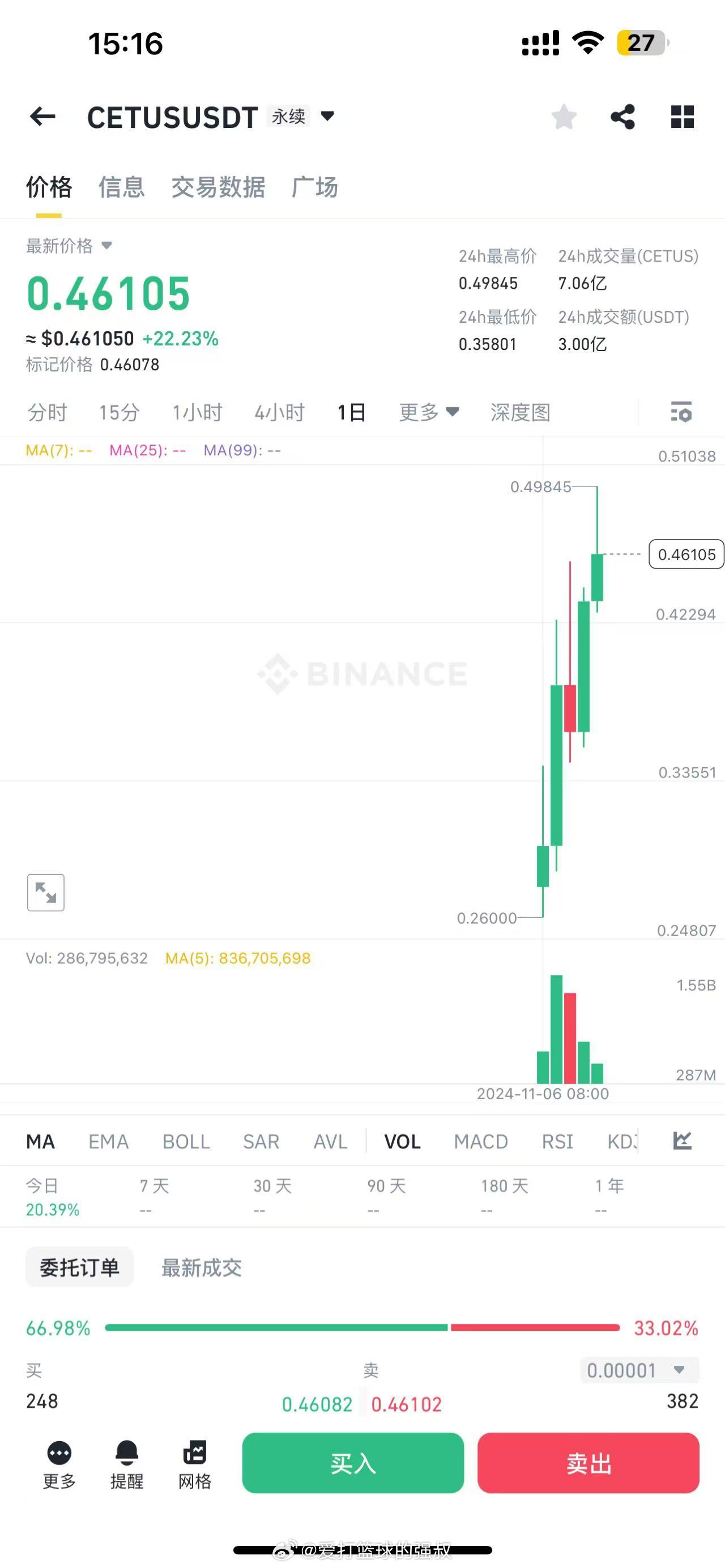Open the indicator chart settings icon
Viewport: 725px width, 1568px height.
point(683,1140)
